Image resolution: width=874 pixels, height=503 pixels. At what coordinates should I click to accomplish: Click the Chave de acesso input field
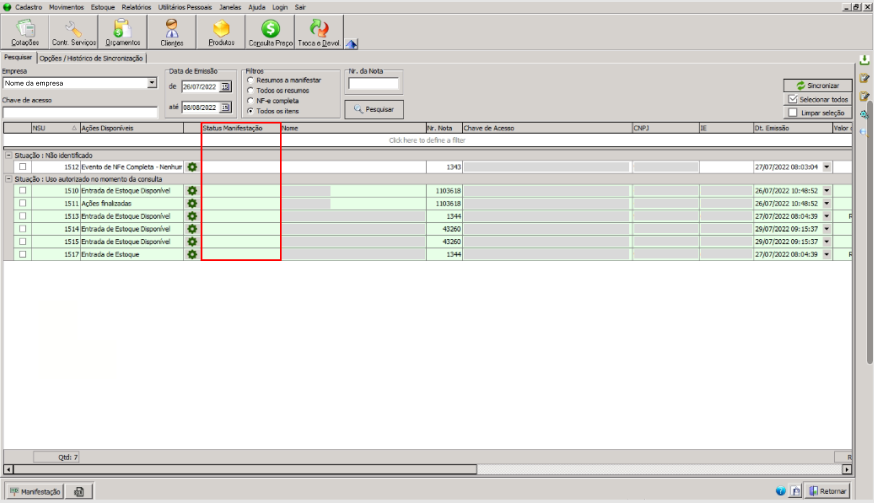point(80,113)
